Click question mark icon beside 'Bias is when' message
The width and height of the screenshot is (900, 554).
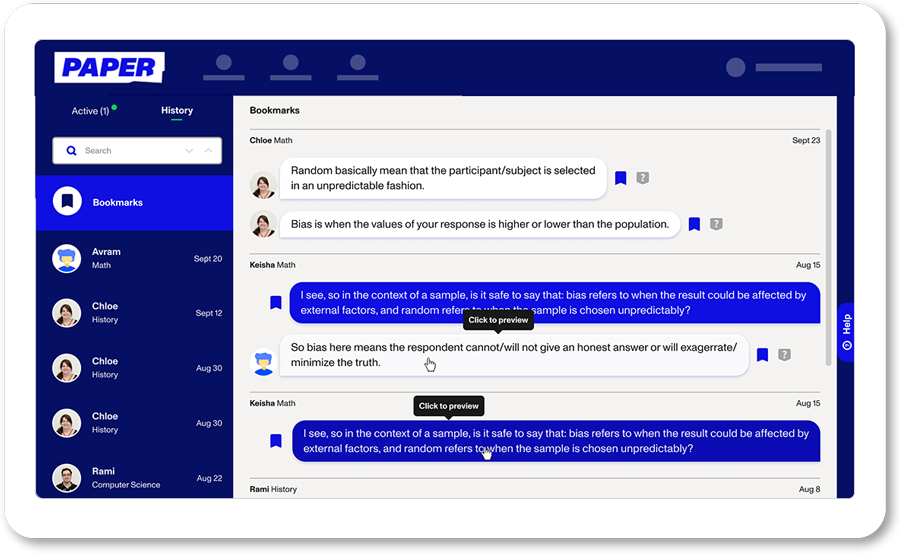pos(716,224)
